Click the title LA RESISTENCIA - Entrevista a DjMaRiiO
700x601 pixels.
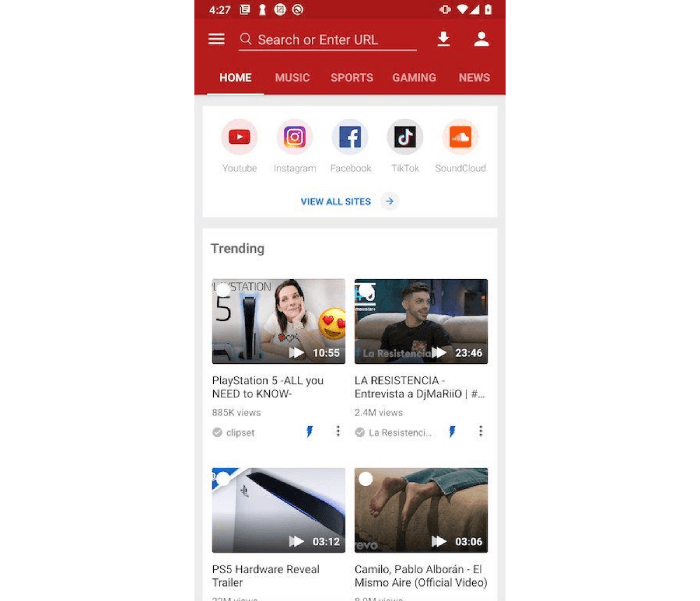[419, 387]
